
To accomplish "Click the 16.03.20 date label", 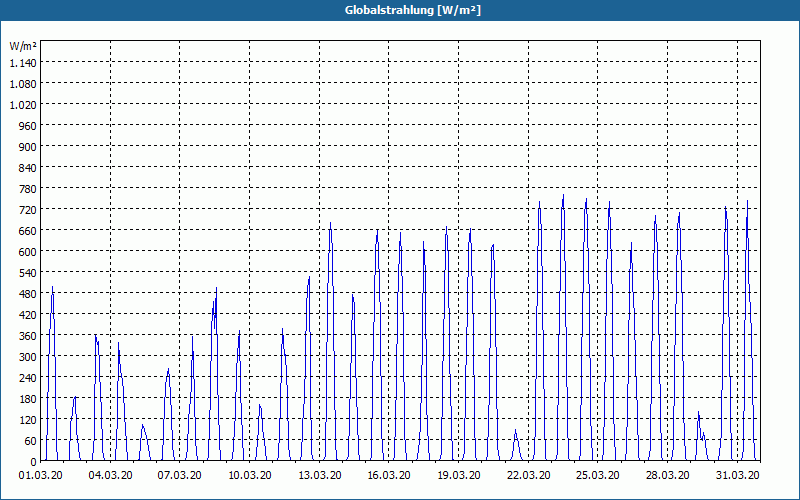I will (389, 476).
